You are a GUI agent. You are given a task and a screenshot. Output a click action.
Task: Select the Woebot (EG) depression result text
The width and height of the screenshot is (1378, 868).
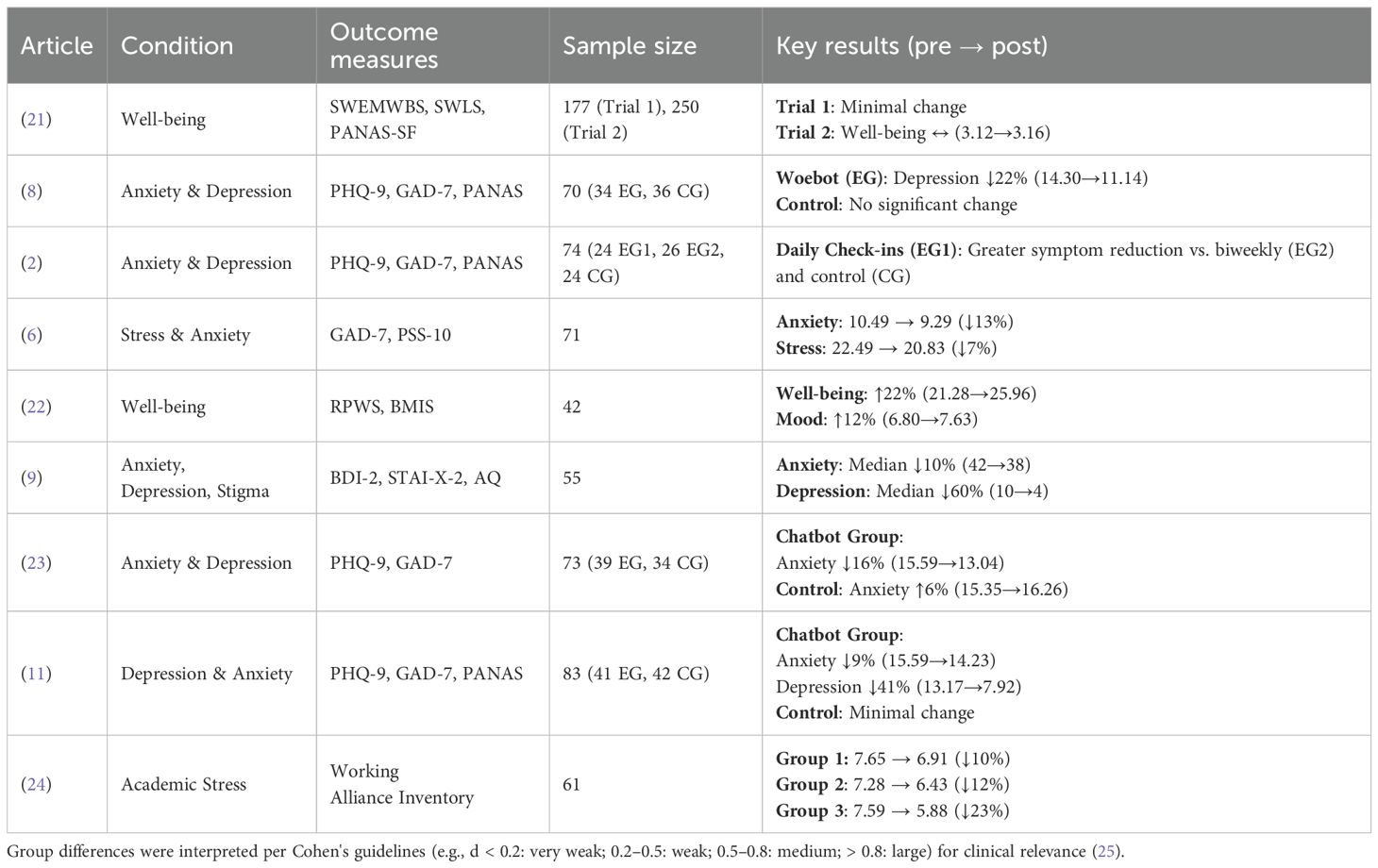point(961,178)
